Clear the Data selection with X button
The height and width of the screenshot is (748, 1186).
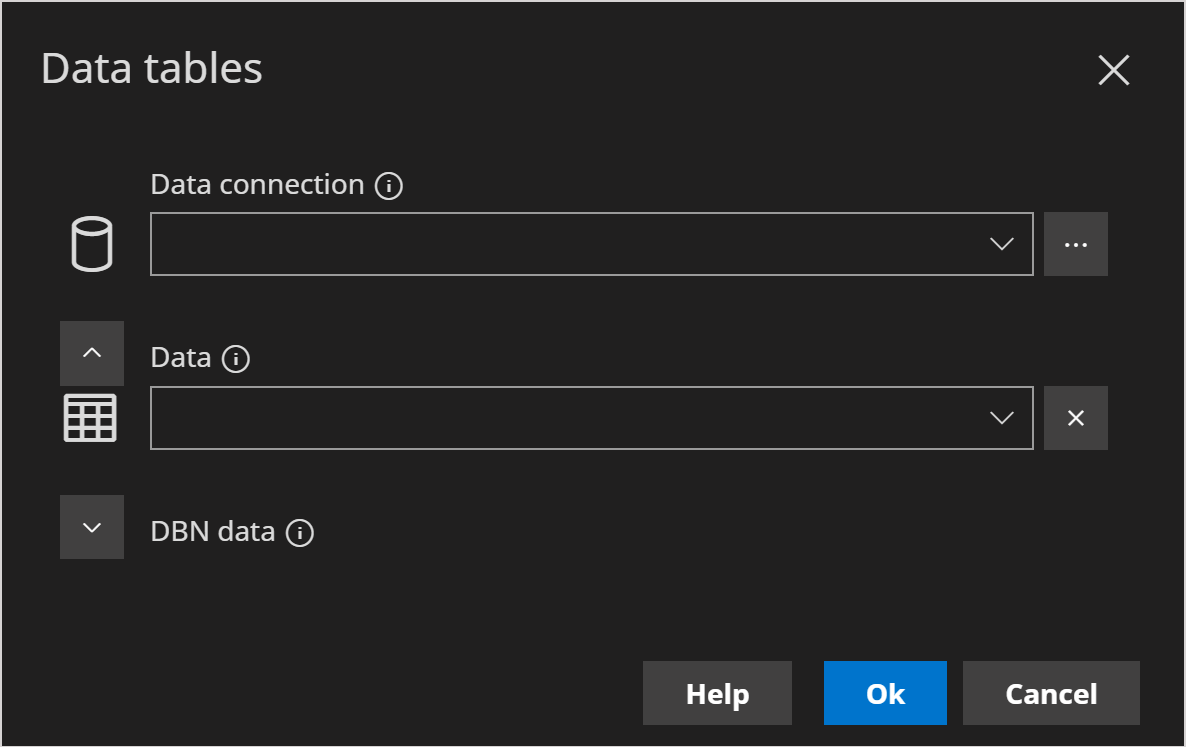tap(1075, 418)
